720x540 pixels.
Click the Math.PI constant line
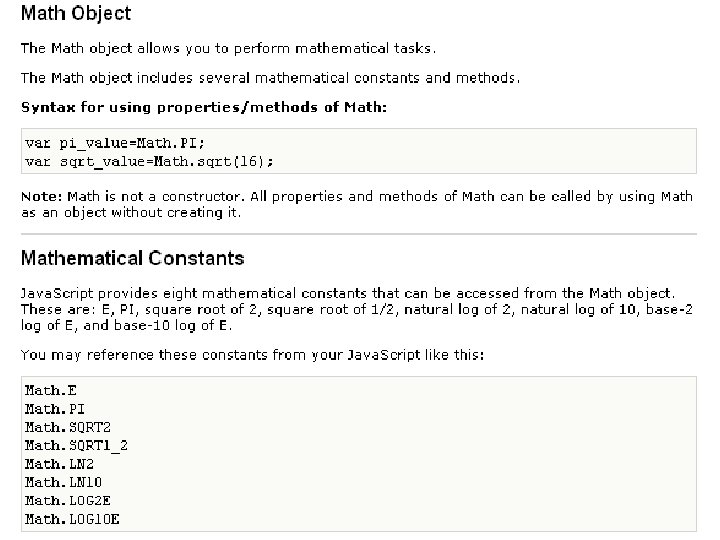point(53,409)
